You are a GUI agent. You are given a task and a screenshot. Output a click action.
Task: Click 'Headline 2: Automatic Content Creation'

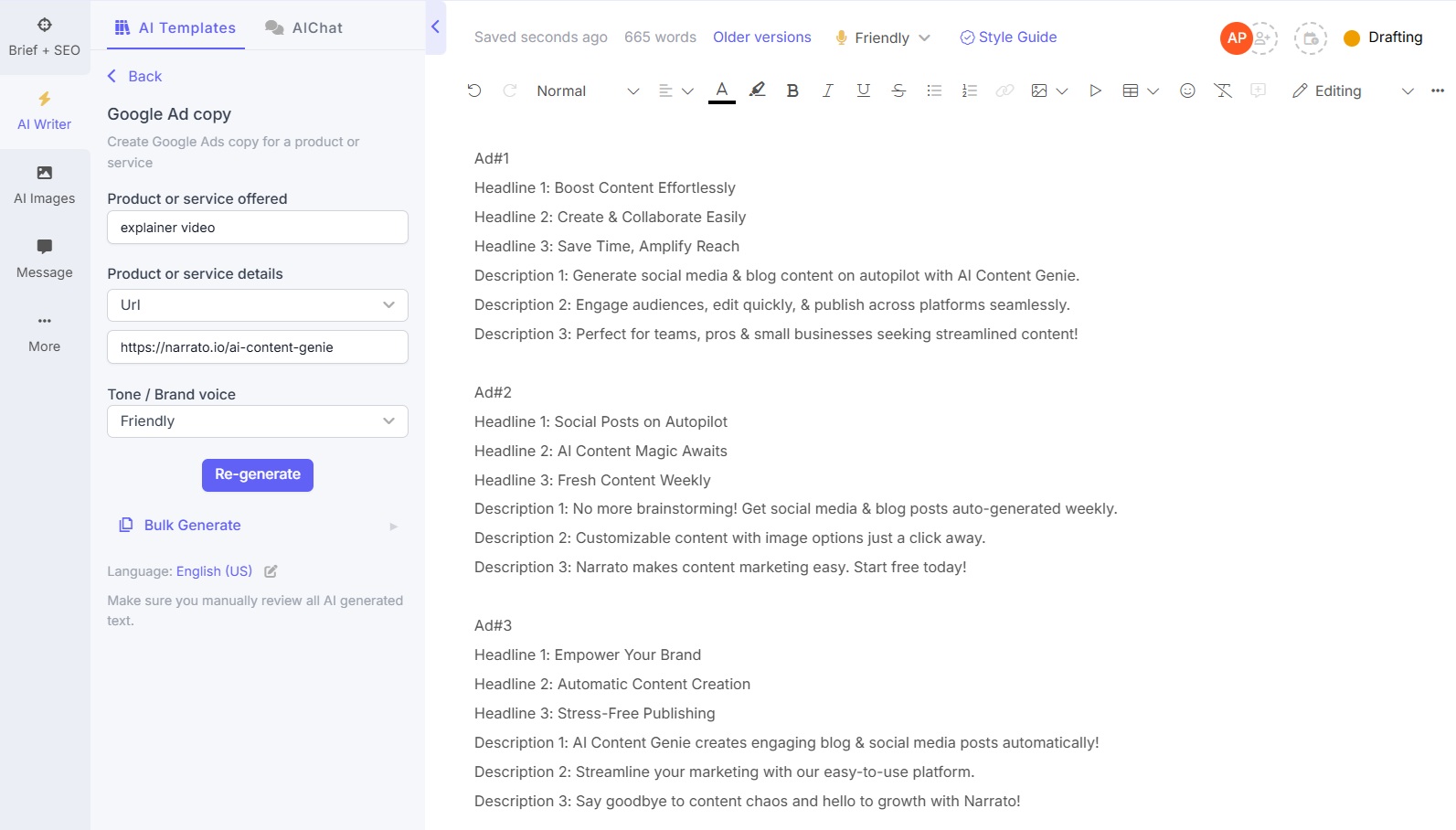point(612,684)
